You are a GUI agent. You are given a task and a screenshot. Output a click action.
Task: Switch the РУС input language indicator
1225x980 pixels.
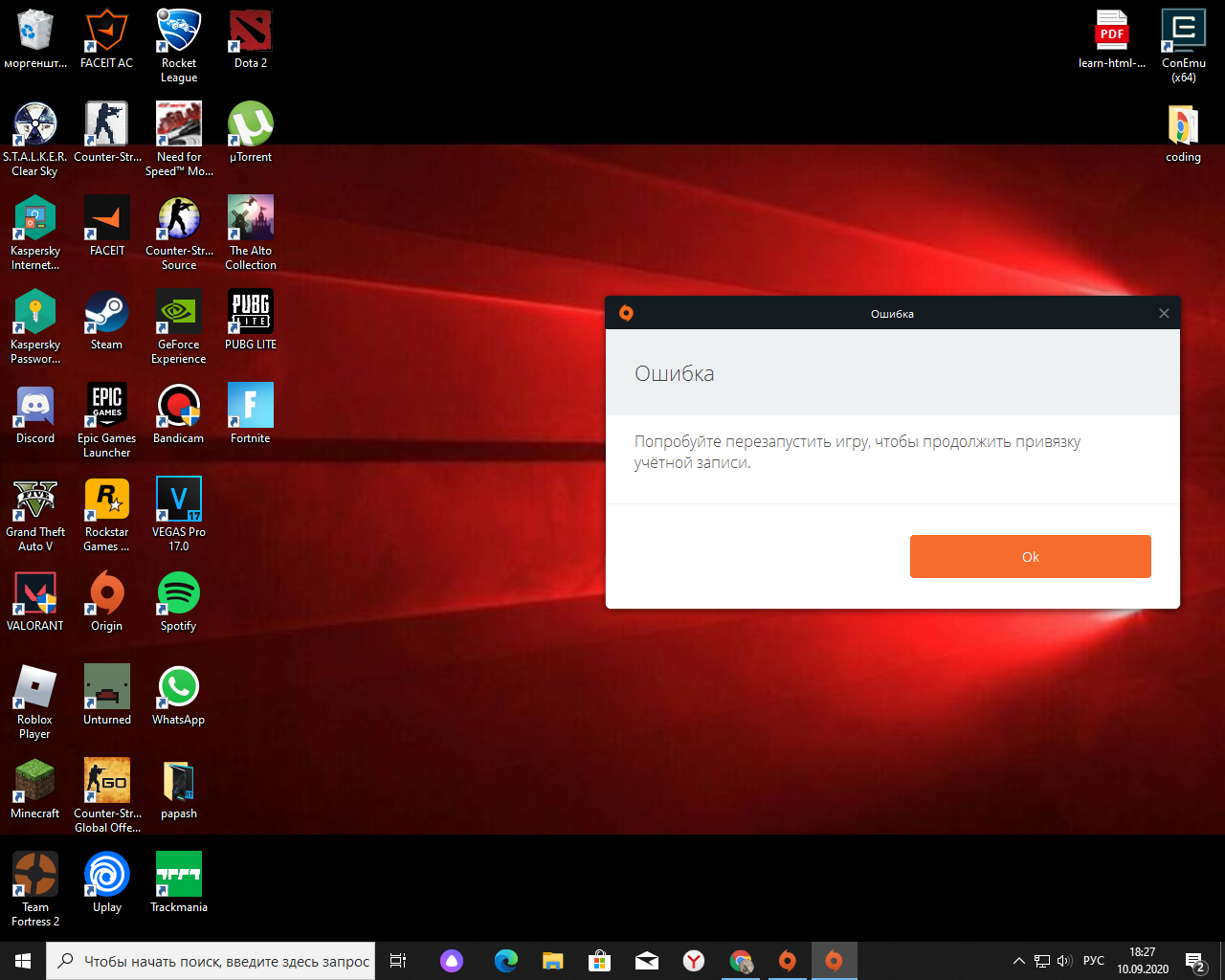1094,961
